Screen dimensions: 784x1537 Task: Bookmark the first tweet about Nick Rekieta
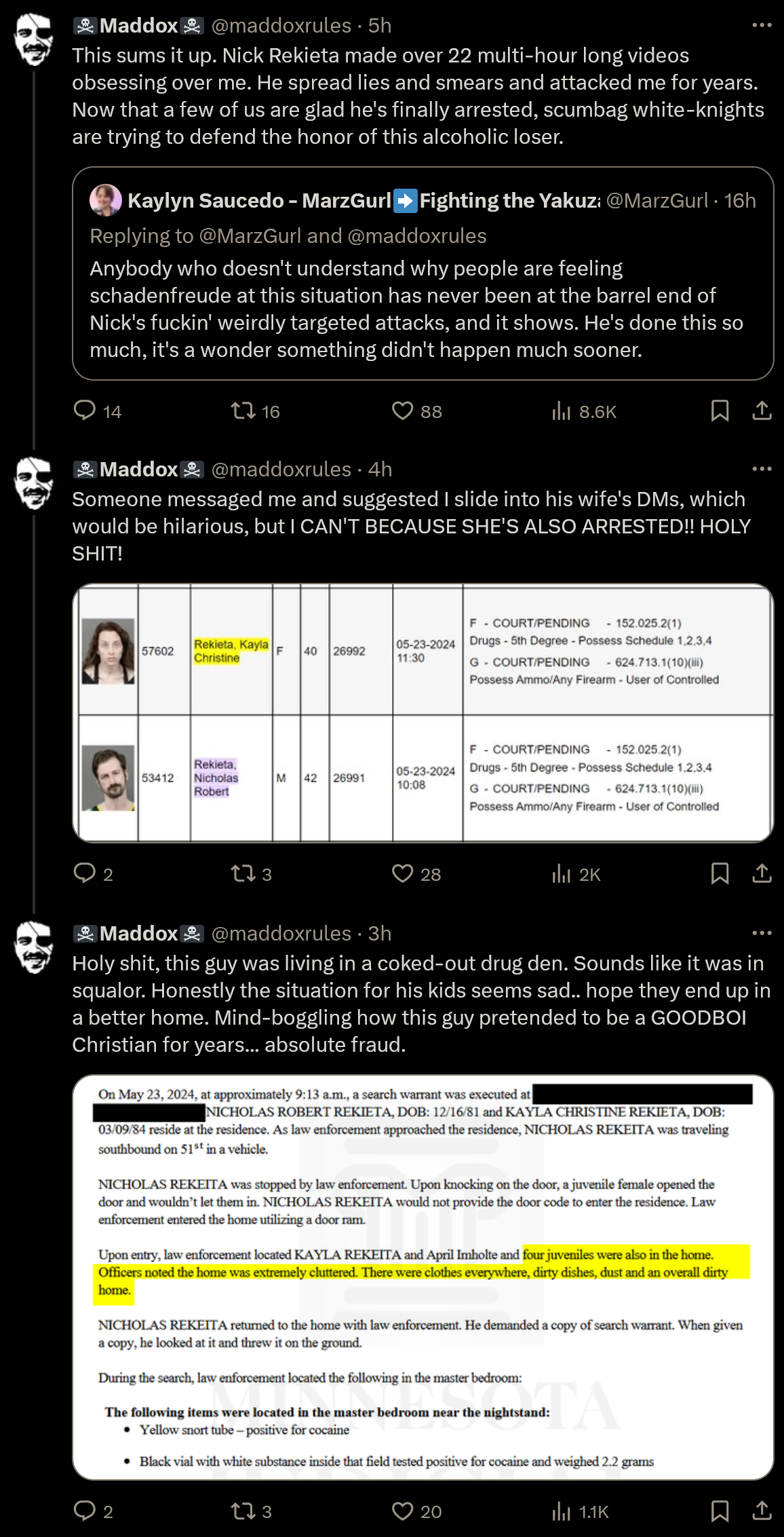click(720, 411)
